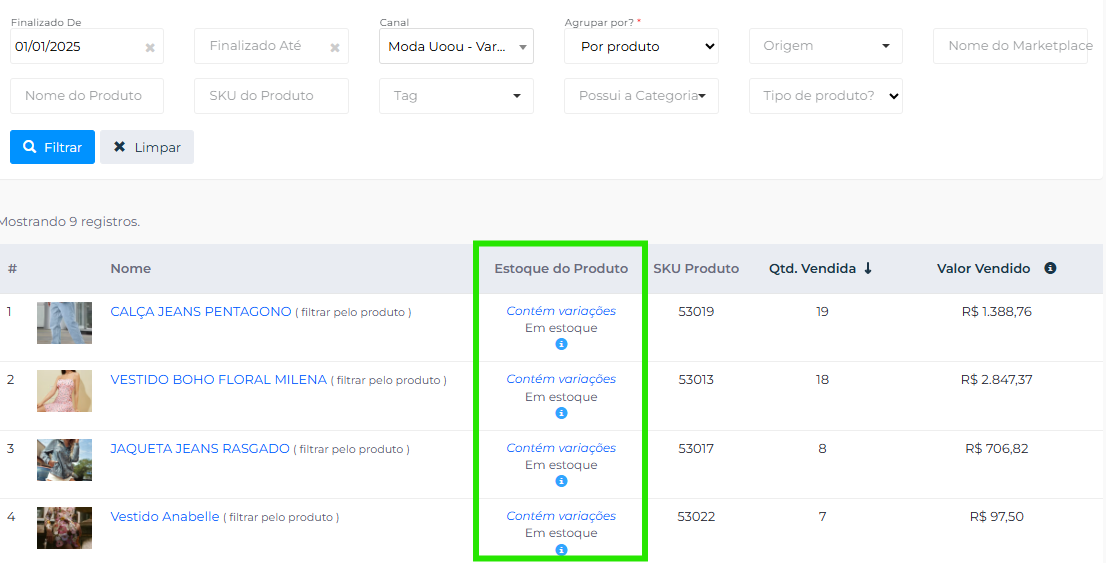Click the VESTIDO BOHO FLORAL MILENA thumbnail
Image resolution: width=1106 pixels, height=563 pixels.
[x=64, y=391]
